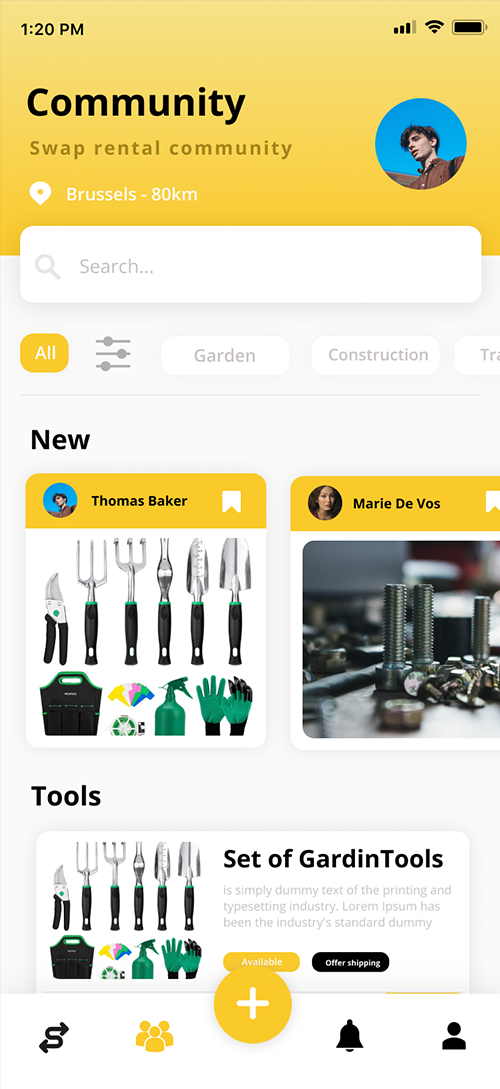500x1089 pixels.
Task: Tap the location pin icon next to Brussels
Action: 40,194
